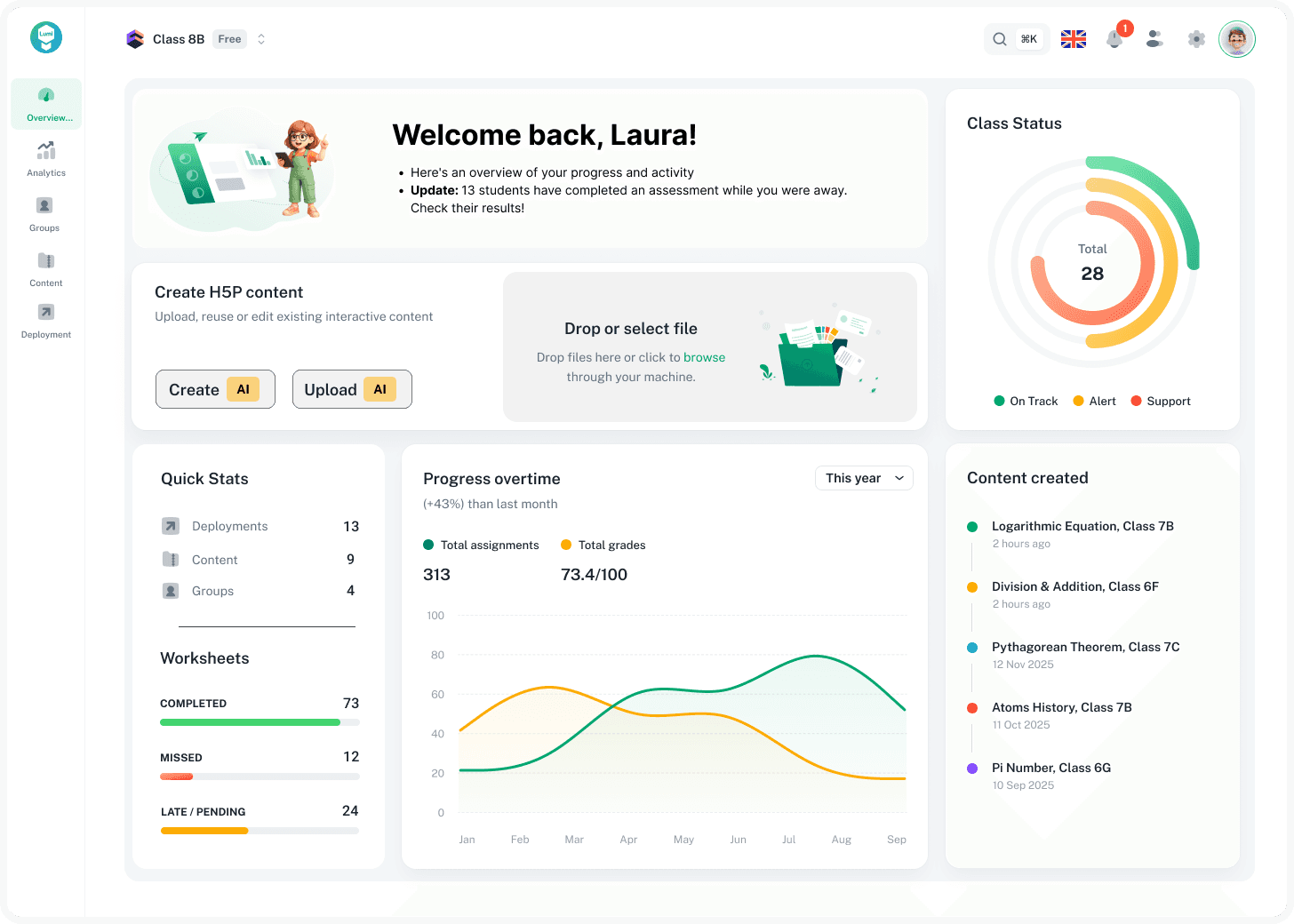
Task: Open Content in the sidebar
Action: pos(46,269)
